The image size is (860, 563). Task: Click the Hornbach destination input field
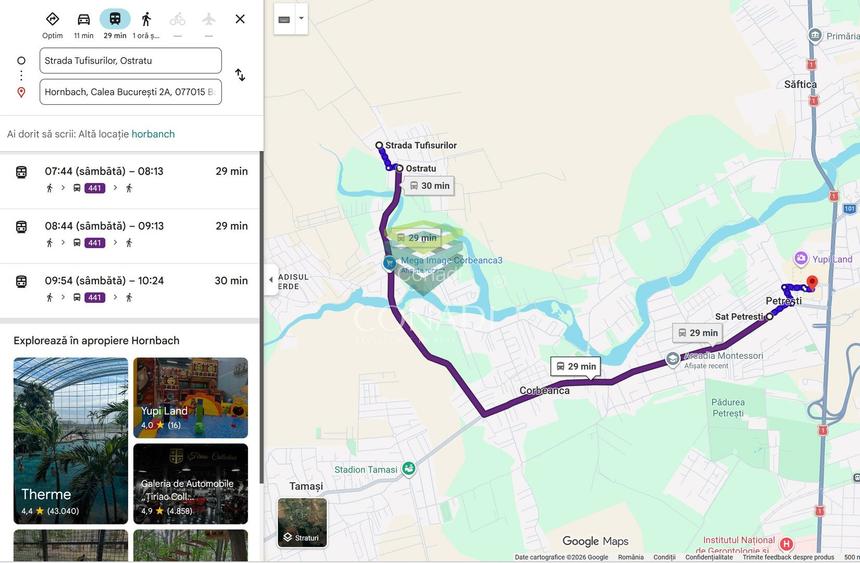pyautogui.click(x=130, y=92)
